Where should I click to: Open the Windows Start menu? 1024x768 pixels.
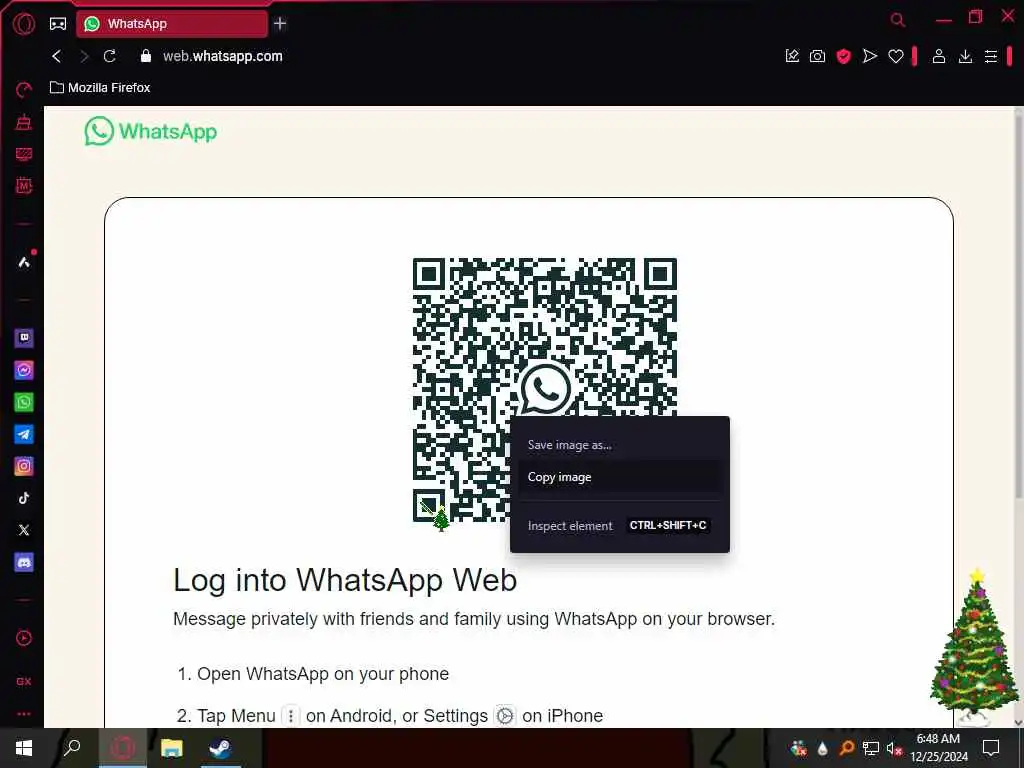click(24, 748)
